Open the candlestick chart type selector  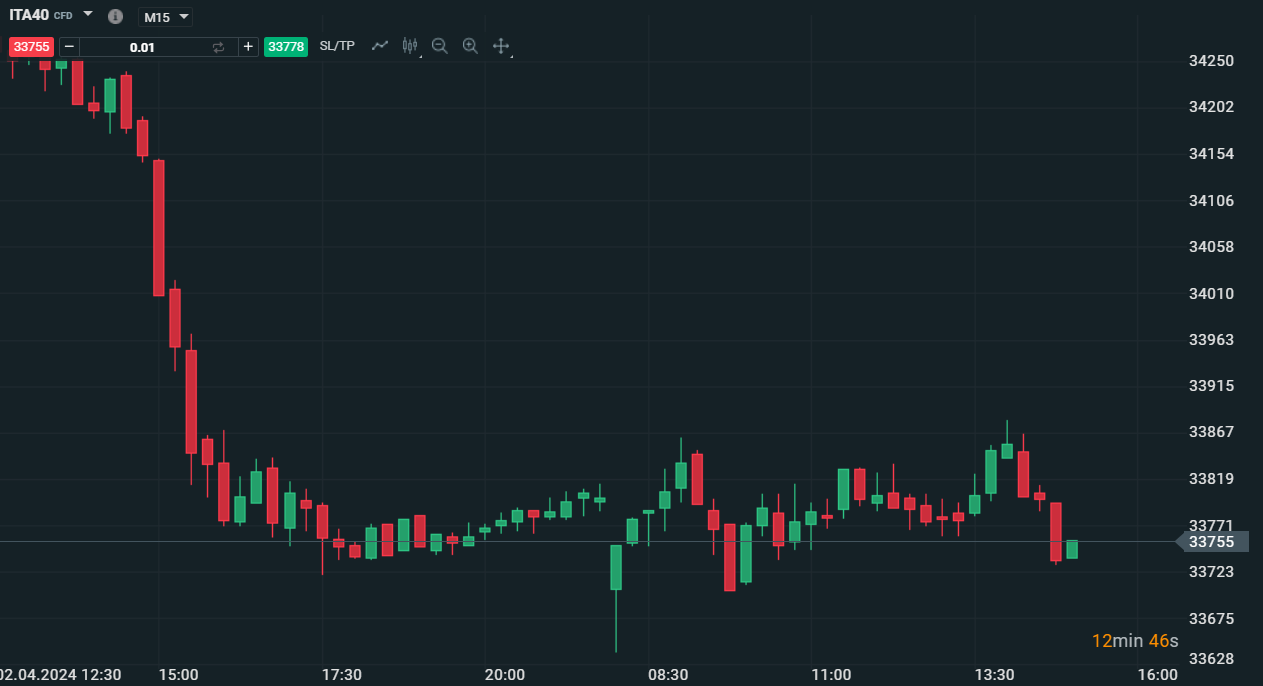[409, 45]
